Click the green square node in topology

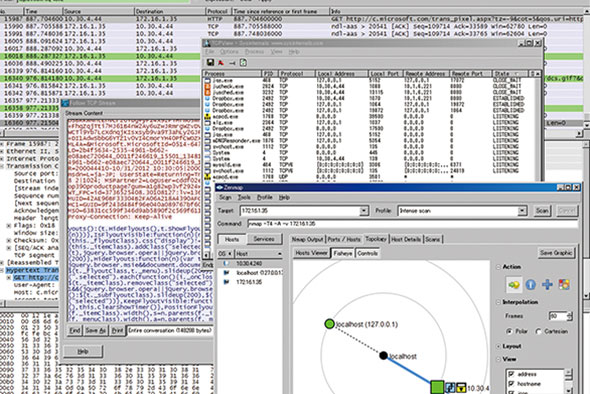coord(437,387)
